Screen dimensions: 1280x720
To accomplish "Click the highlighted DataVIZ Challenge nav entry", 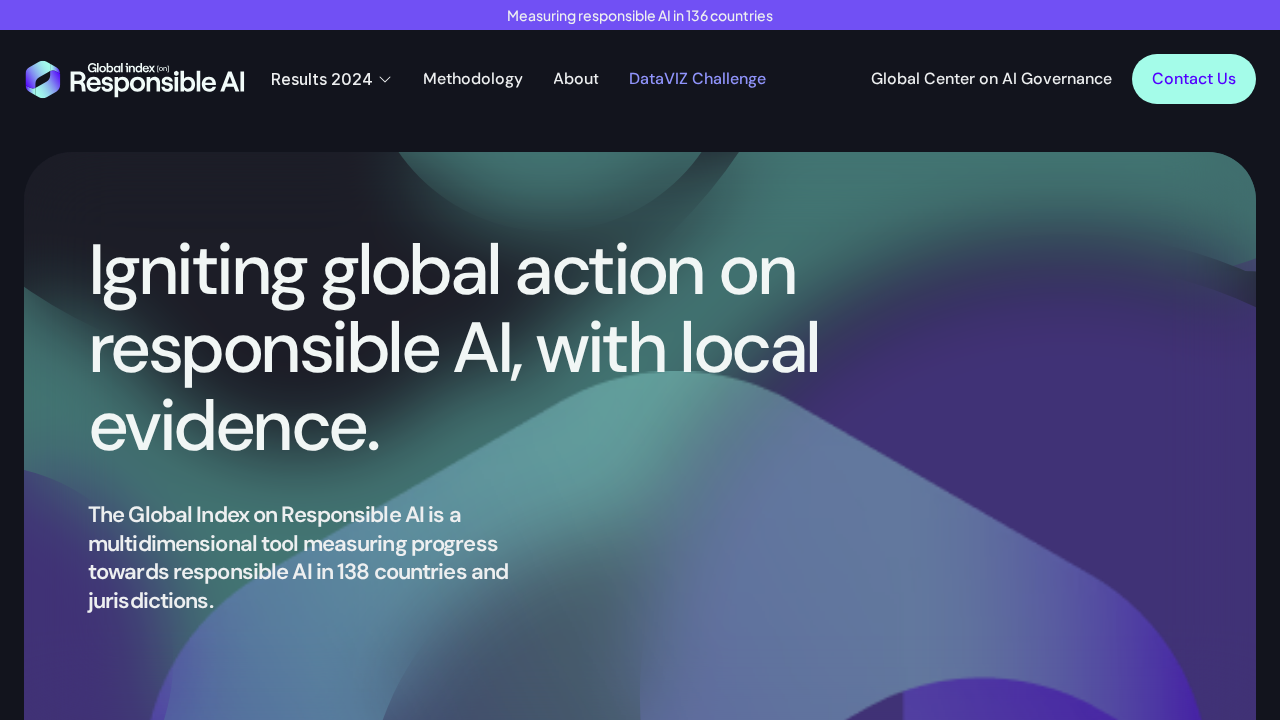I will point(697,77).
